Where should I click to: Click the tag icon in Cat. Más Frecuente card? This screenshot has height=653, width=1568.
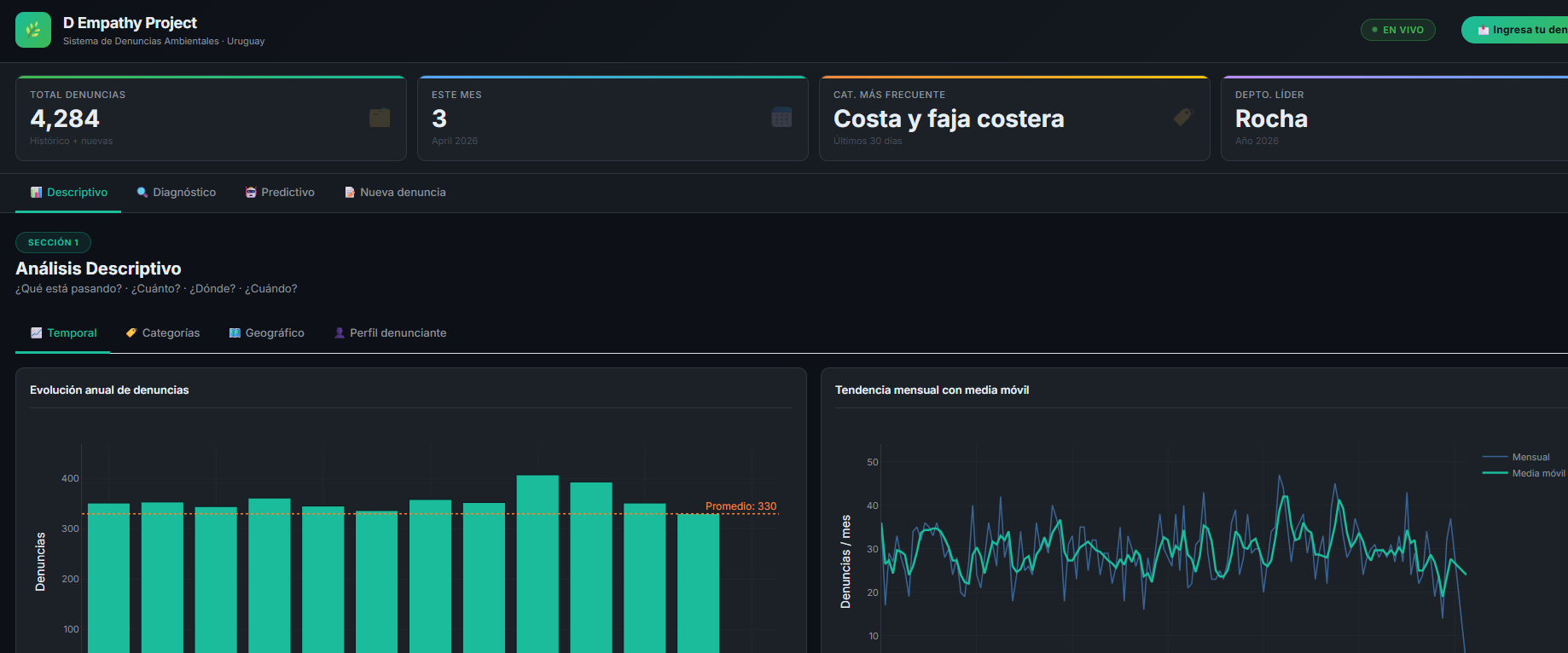(x=1182, y=118)
